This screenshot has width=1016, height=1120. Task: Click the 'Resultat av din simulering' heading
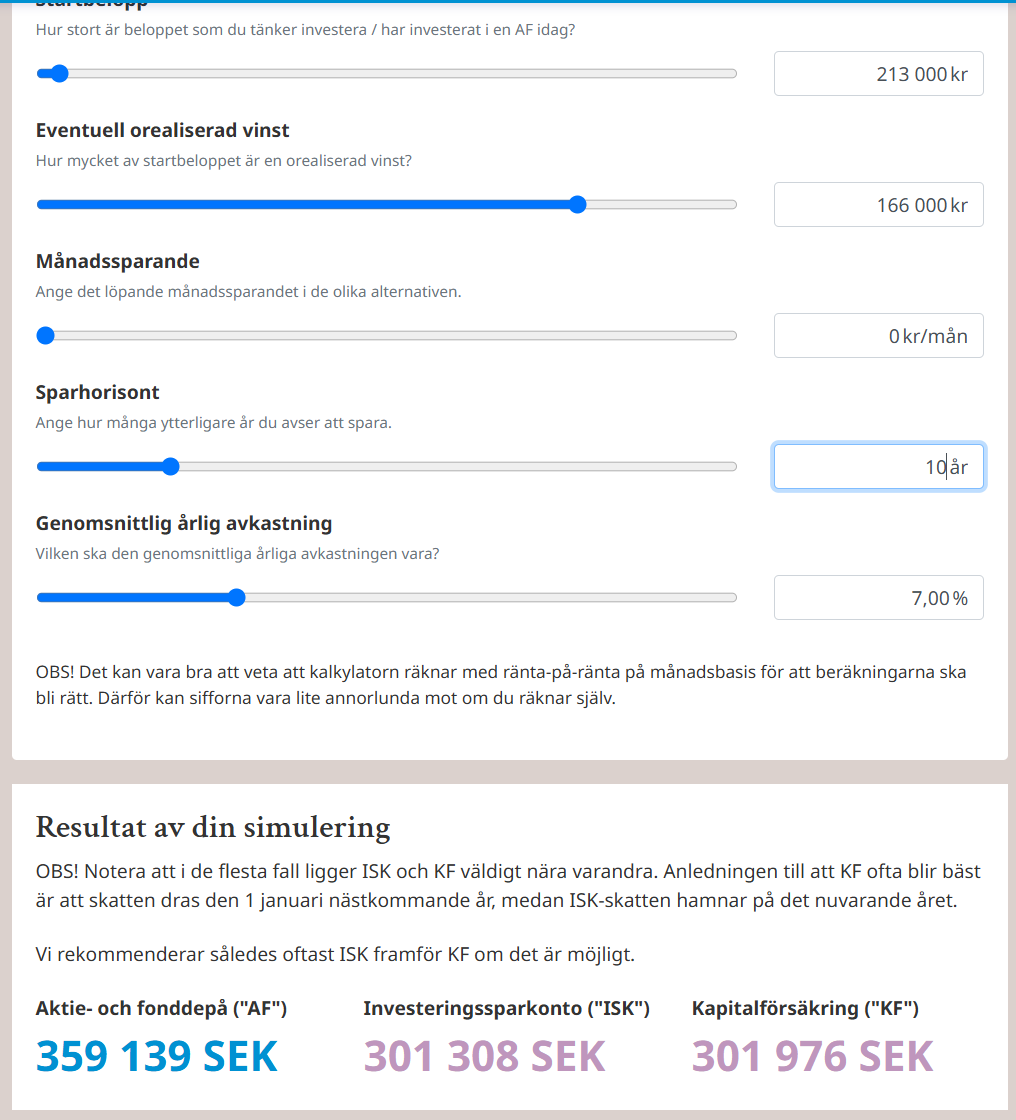[x=213, y=828]
